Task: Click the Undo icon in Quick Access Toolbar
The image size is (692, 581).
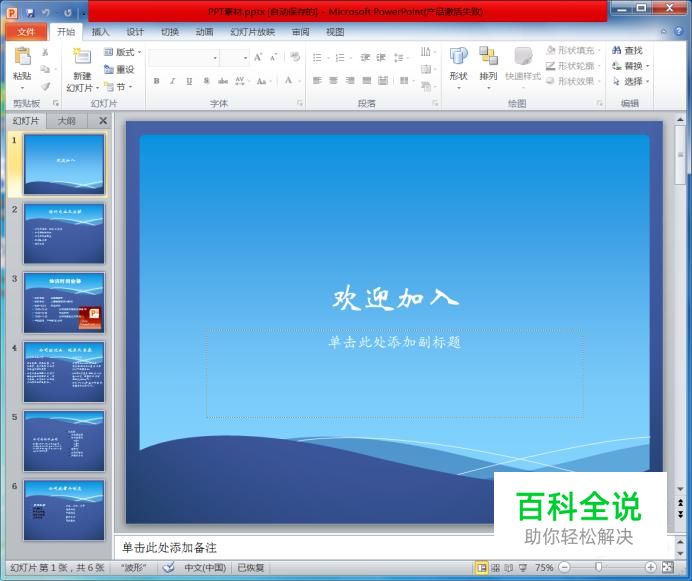Action: (46, 12)
